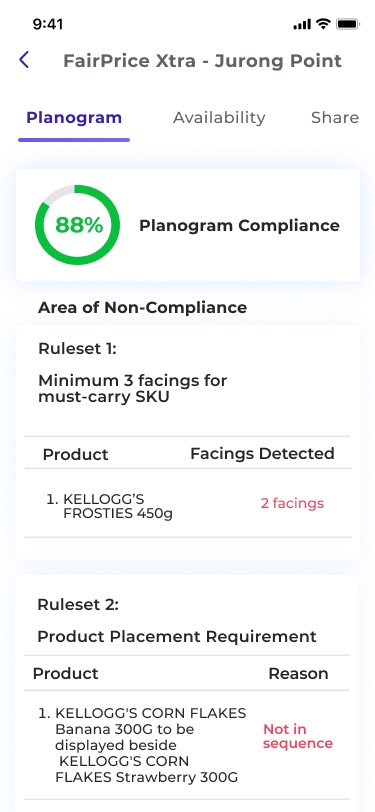The height and width of the screenshot is (812, 375).
Task: Open the Share tab
Action: click(335, 118)
